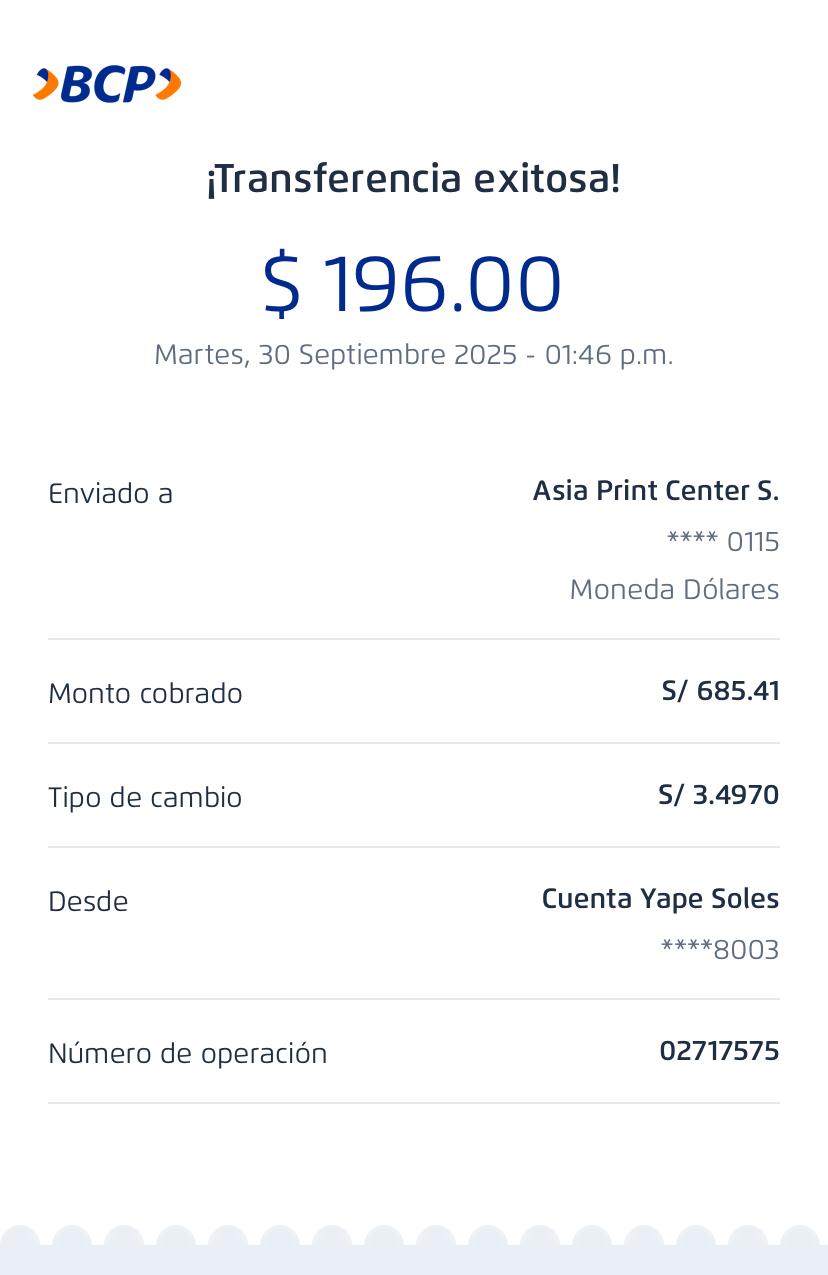The width and height of the screenshot is (828, 1275).
Task: Select the charged amount S/ 685.41
Action: click(x=720, y=691)
